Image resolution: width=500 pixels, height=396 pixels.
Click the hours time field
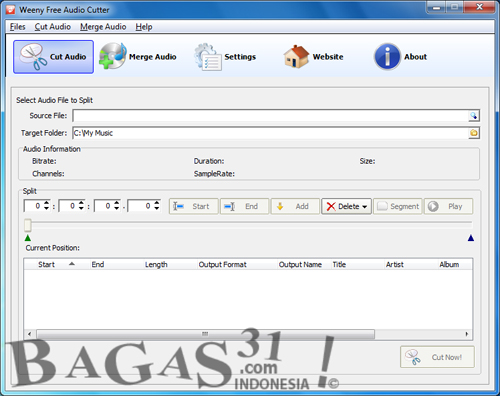pyautogui.click(x=33, y=206)
